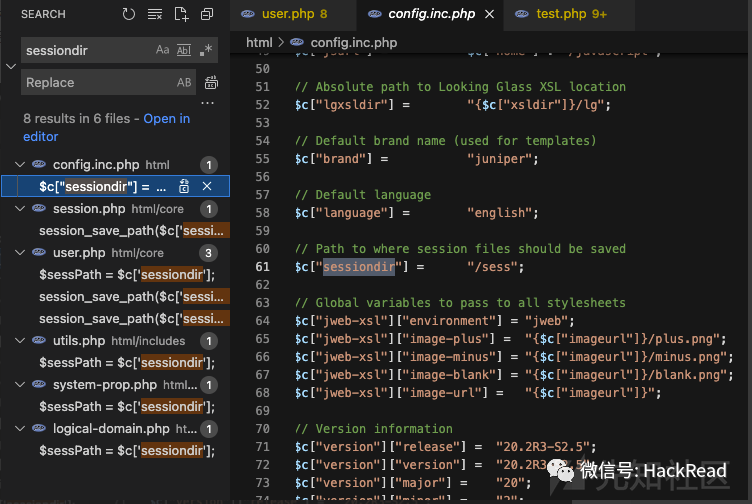Collapse session.php results group
Screen dimensions: 752x504
pos(20,209)
